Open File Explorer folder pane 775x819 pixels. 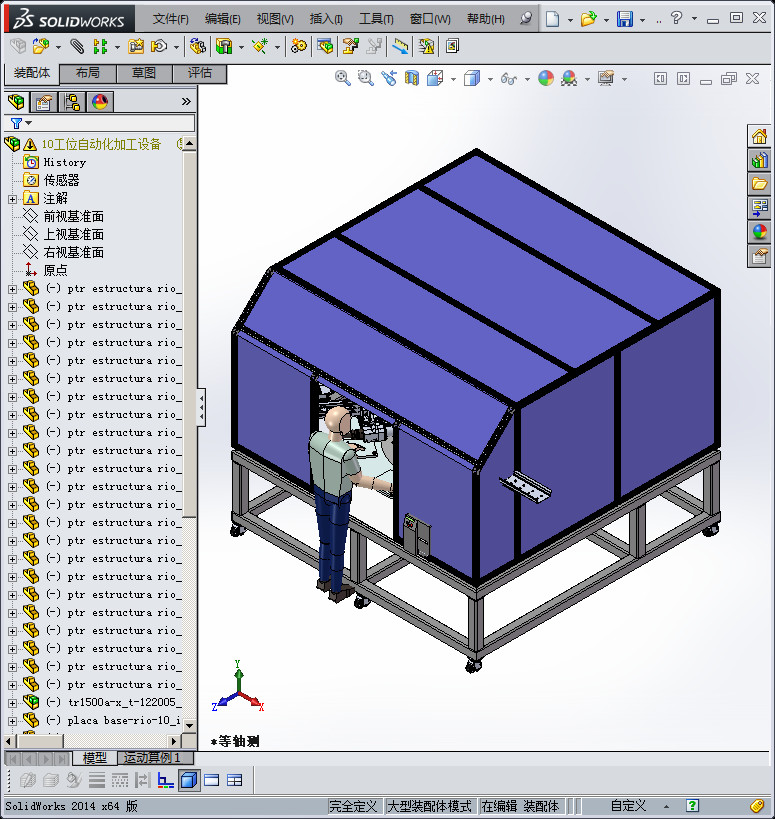coord(759,184)
